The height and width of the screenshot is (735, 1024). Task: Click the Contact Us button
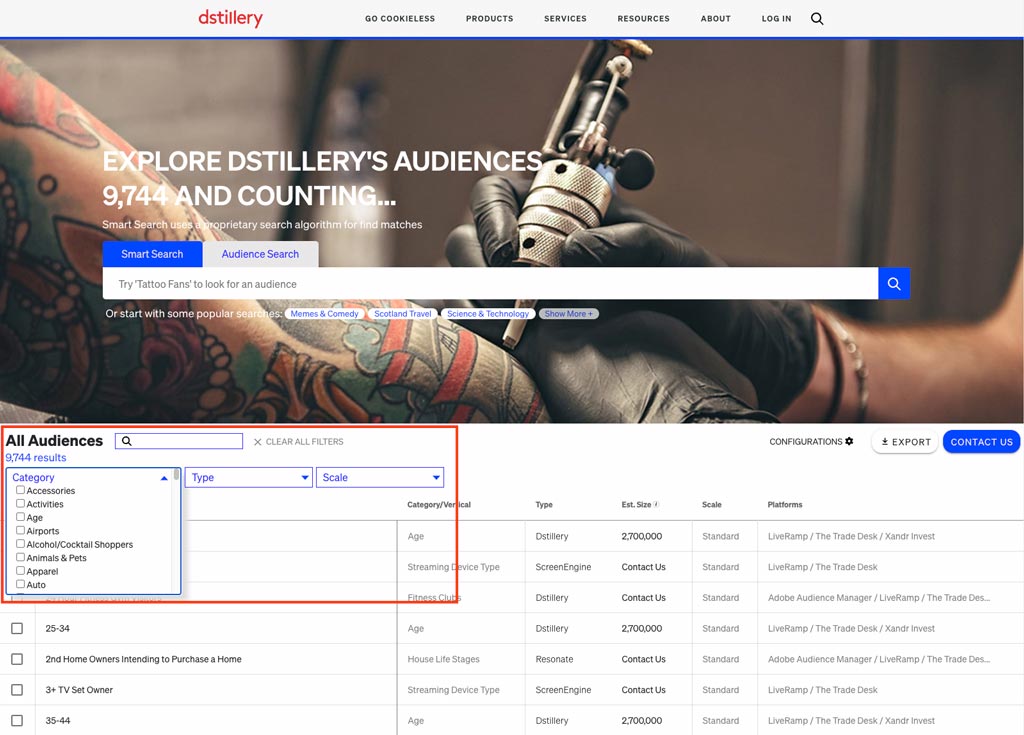pyautogui.click(x=981, y=442)
